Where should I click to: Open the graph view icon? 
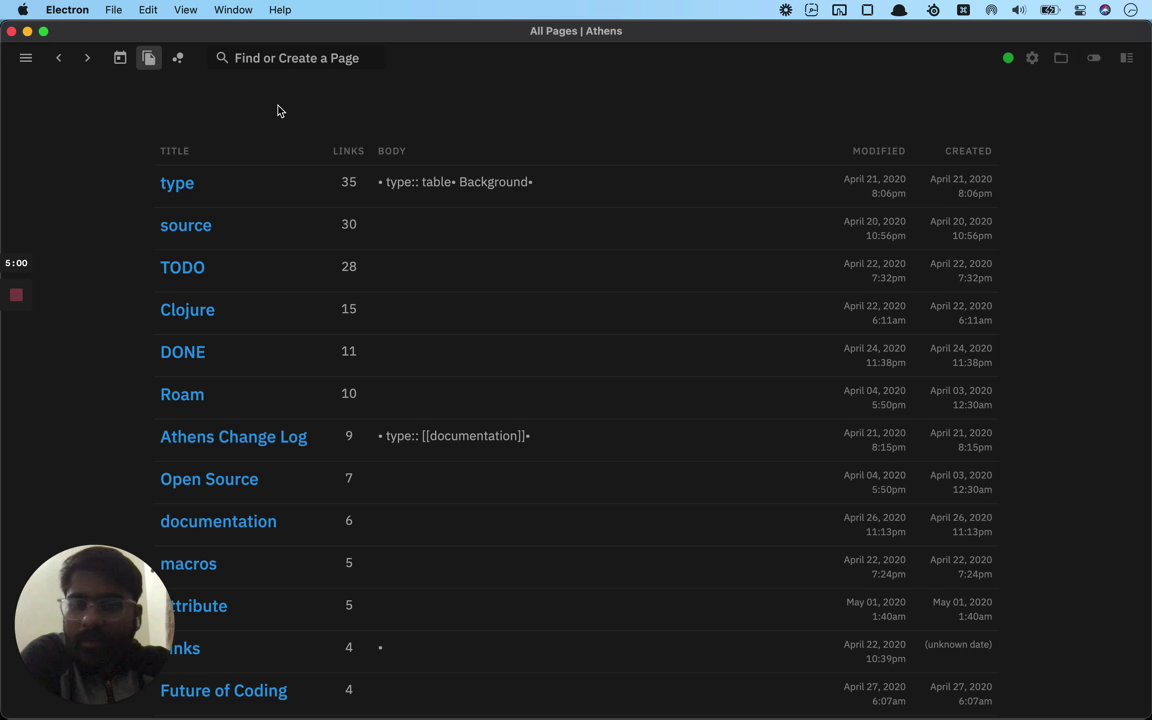[178, 58]
